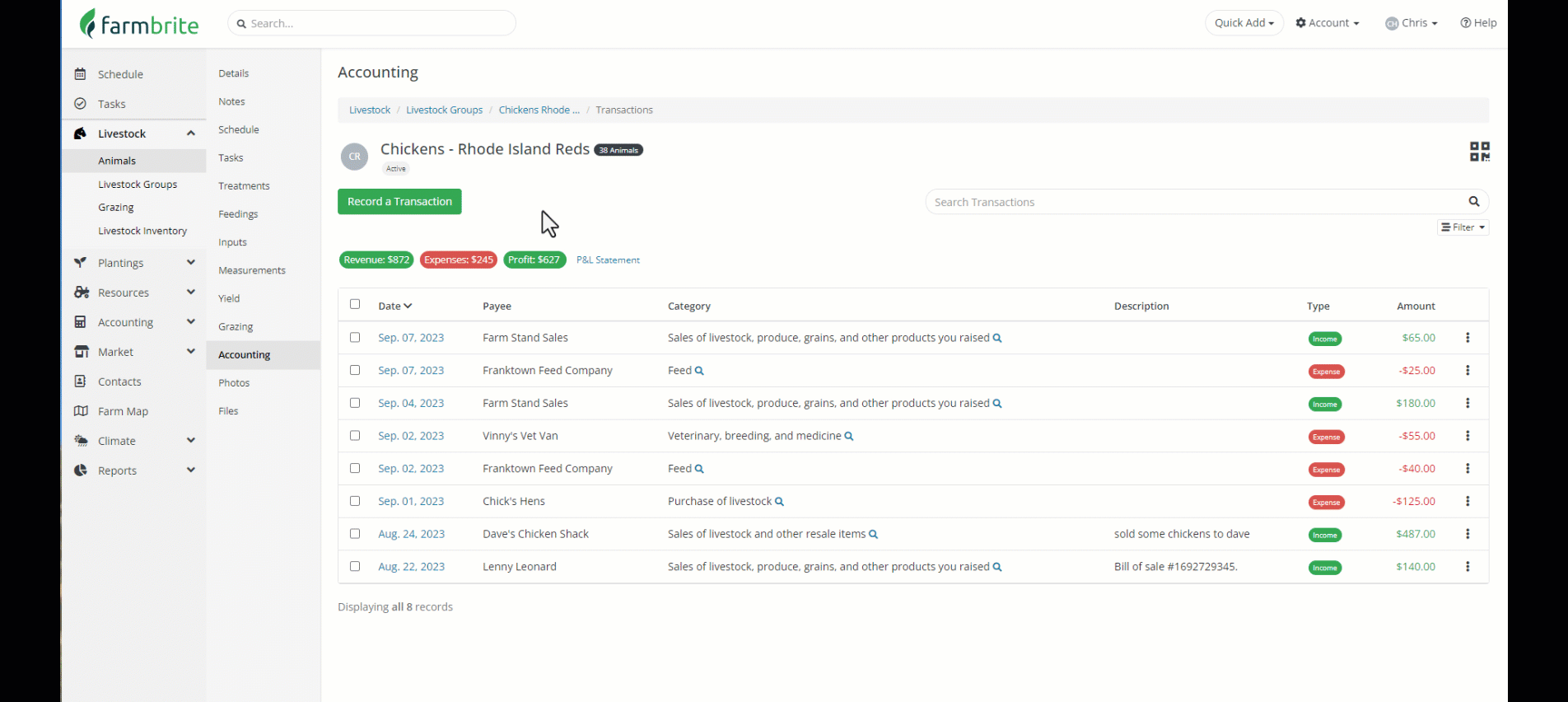1568x702 pixels.
Task: Open row options for Chick's Hens
Action: [x=1468, y=501]
